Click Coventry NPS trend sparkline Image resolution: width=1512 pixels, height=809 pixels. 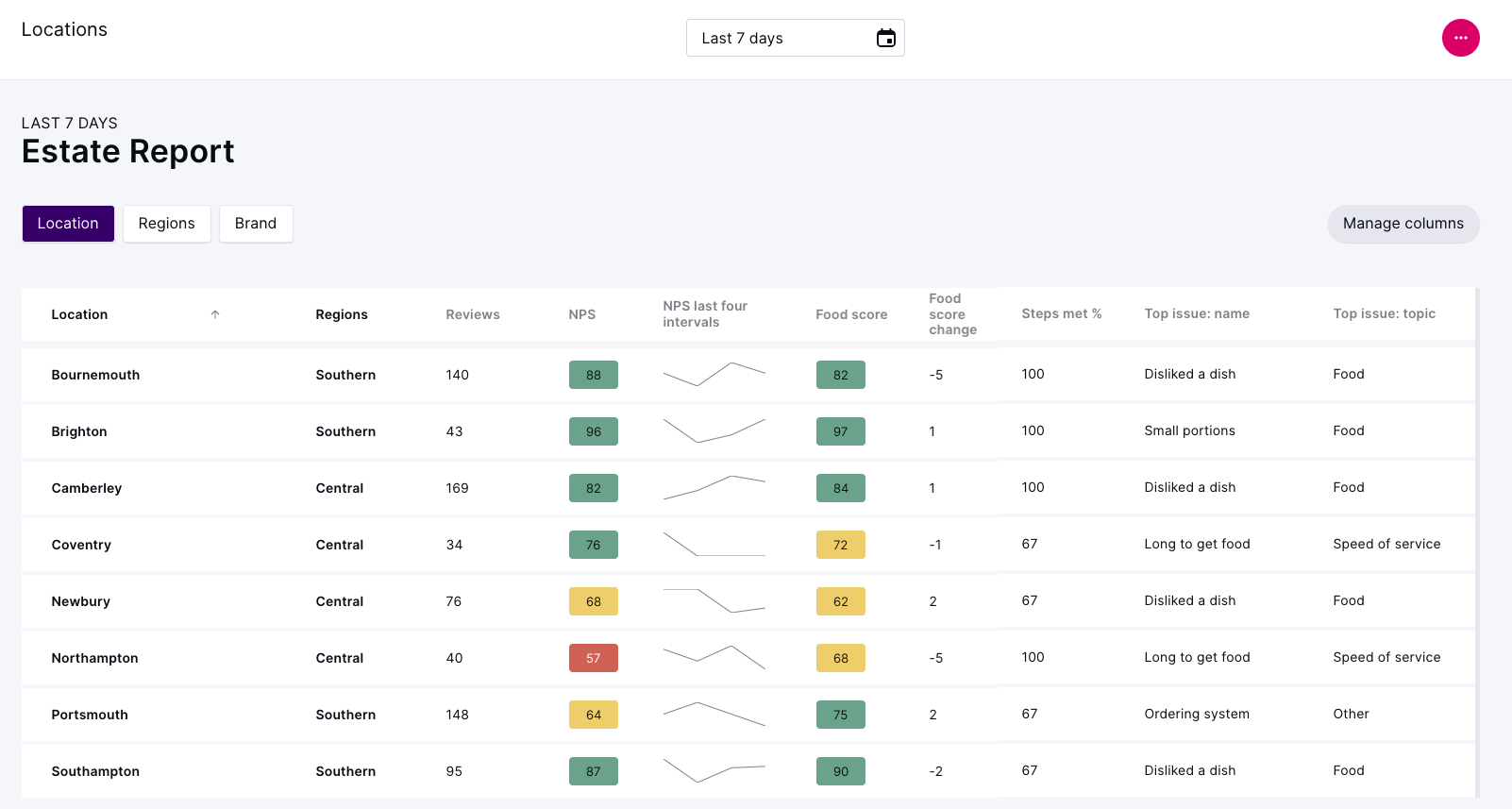714,545
